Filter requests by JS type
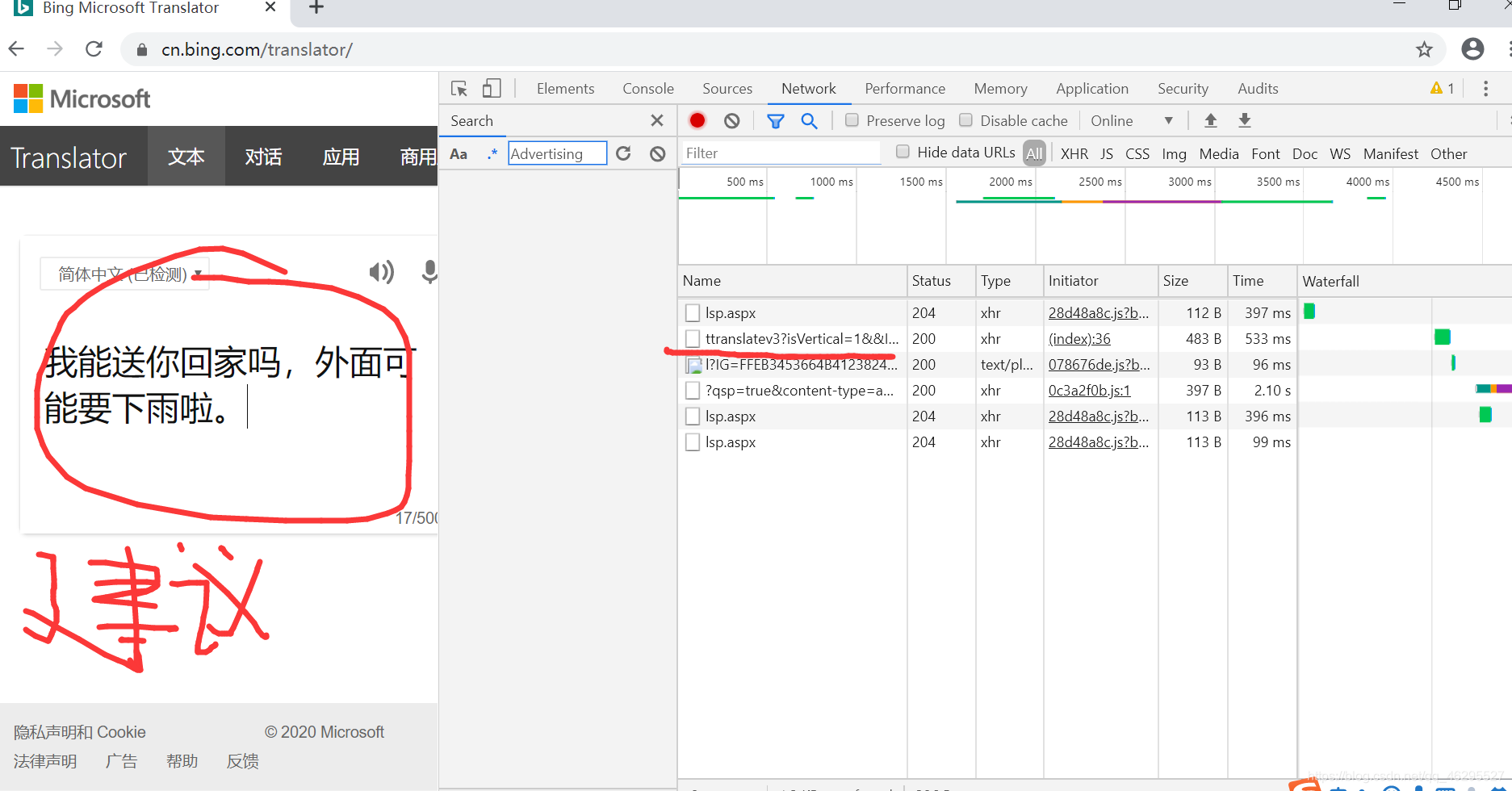Screen dimensions: 1512x791 click(x=1107, y=153)
